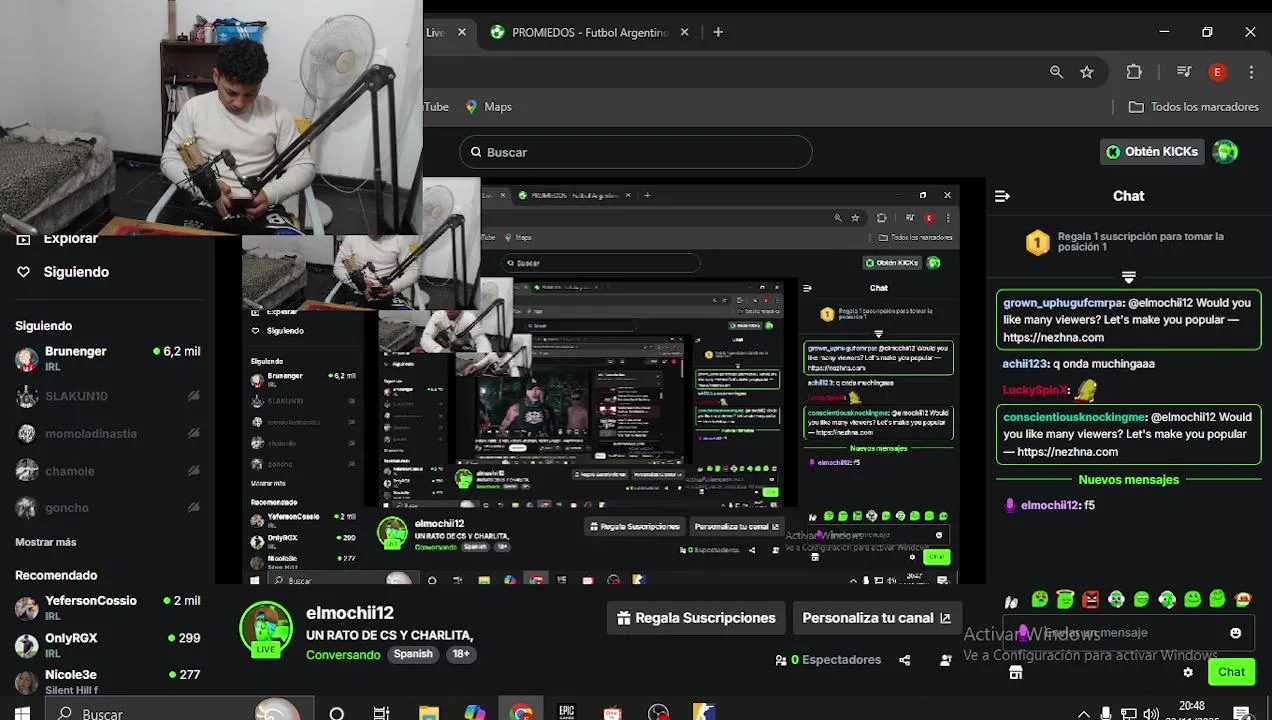Click the Nuevos mensajes divider link
Viewport: 1272px width, 720px height.
[x=1128, y=480]
